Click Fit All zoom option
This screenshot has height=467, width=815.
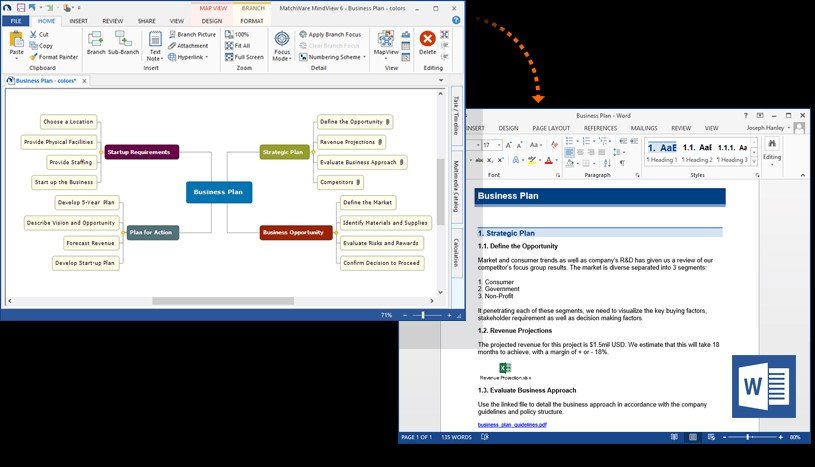238,46
